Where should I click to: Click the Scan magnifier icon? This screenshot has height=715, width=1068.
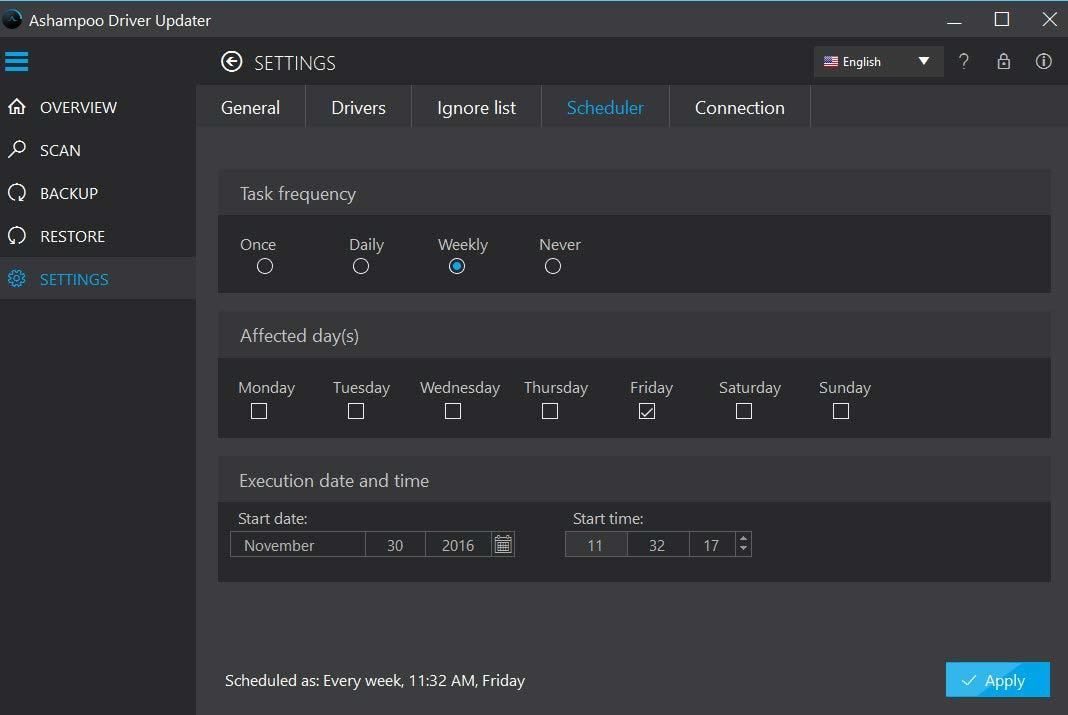(17, 150)
